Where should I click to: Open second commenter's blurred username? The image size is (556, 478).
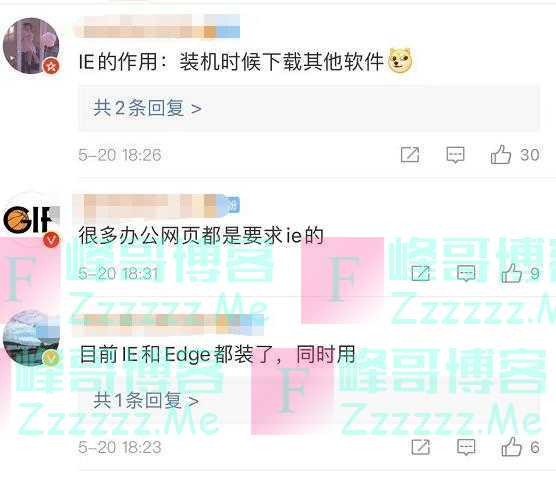pyautogui.click(x=156, y=206)
